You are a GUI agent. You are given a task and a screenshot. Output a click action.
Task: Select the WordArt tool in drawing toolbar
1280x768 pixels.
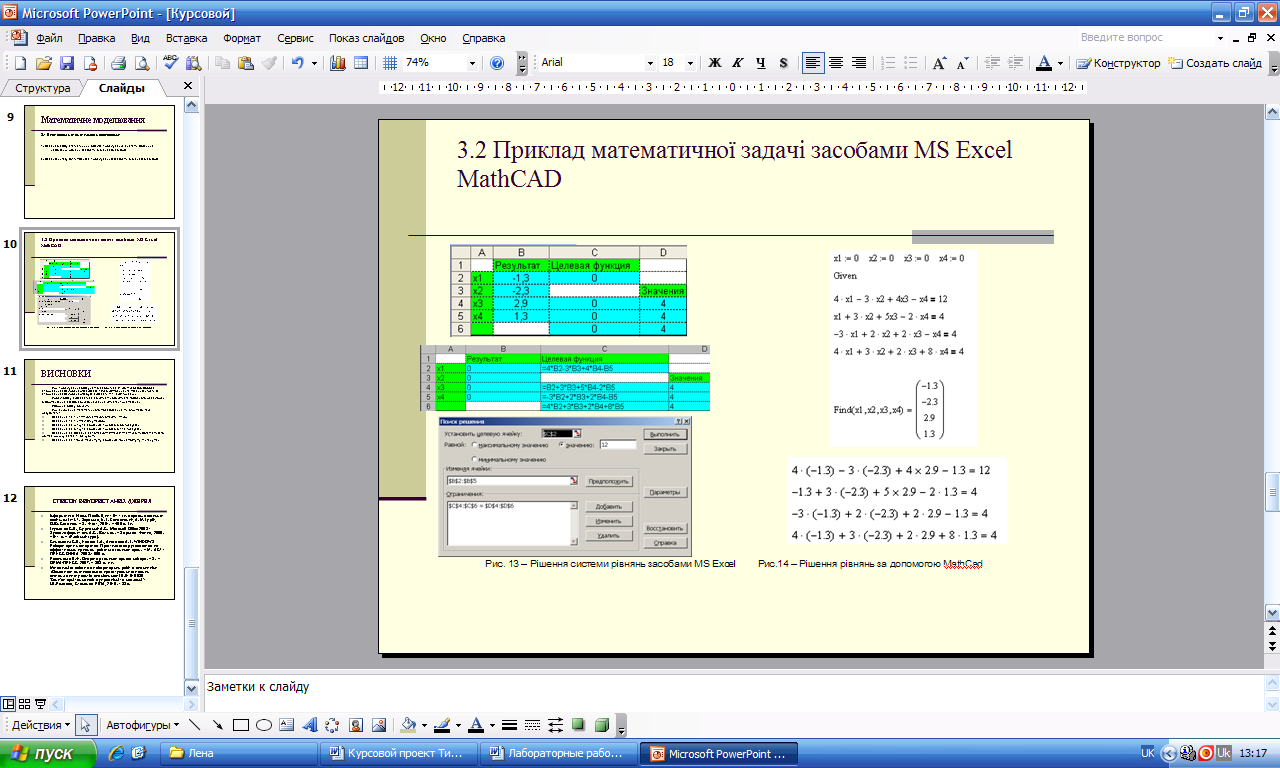pyautogui.click(x=309, y=725)
